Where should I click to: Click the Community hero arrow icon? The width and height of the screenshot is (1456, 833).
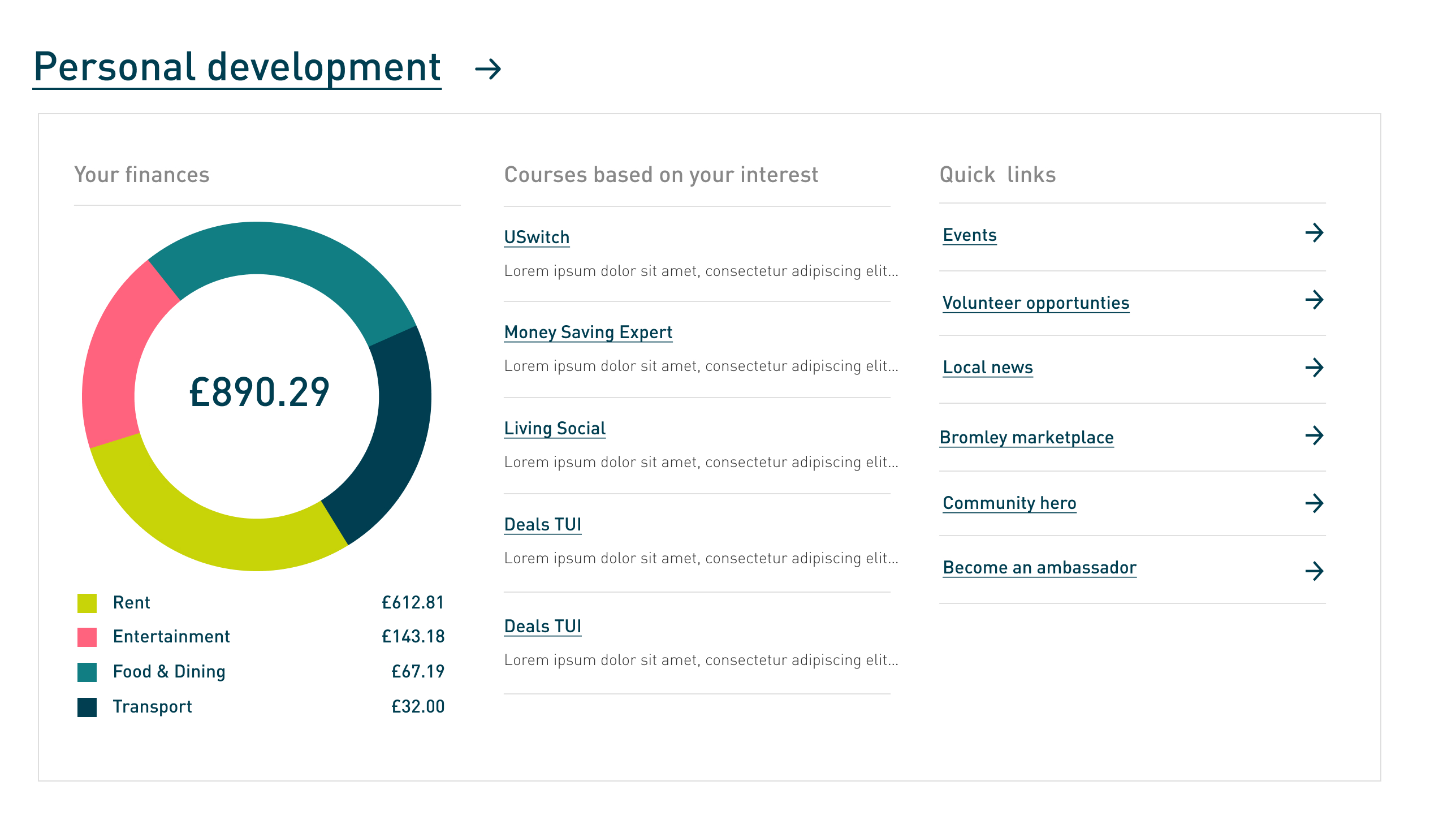(x=1314, y=503)
